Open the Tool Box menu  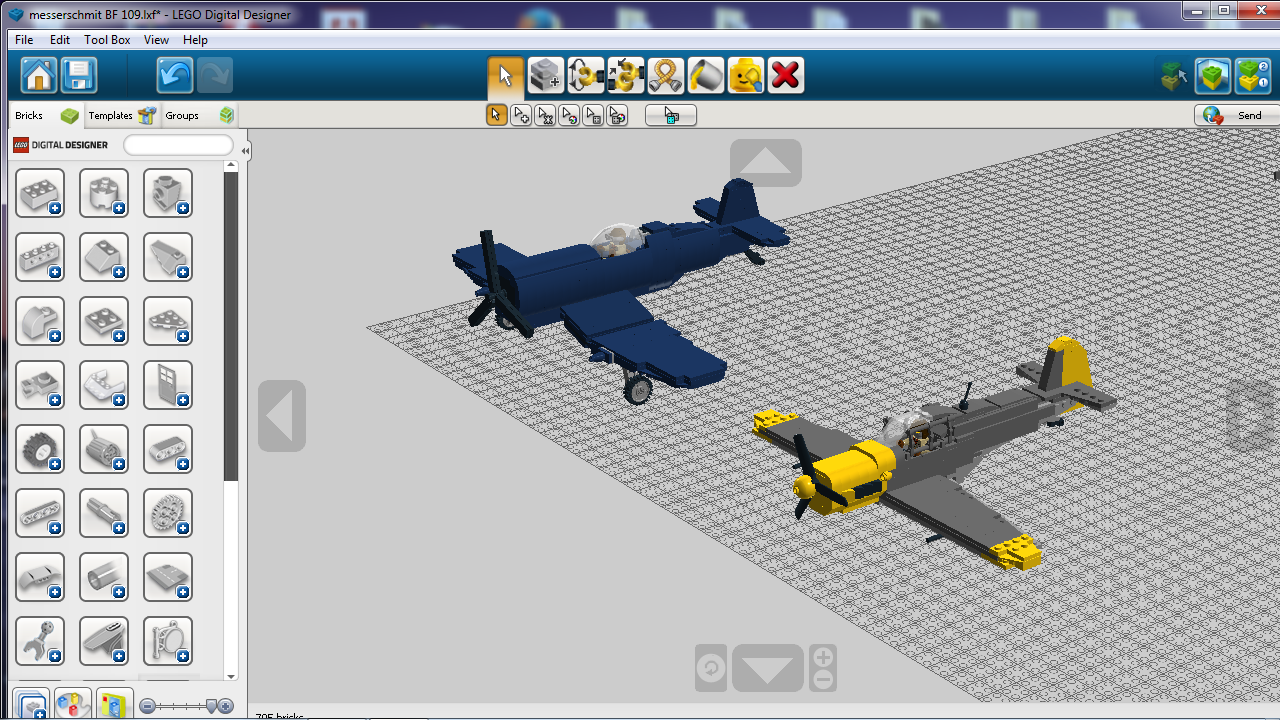107,40
